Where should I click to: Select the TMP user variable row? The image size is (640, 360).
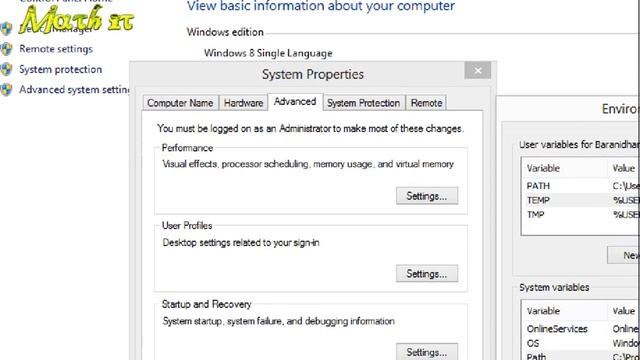pyautogui.click(x=580, y=214)
